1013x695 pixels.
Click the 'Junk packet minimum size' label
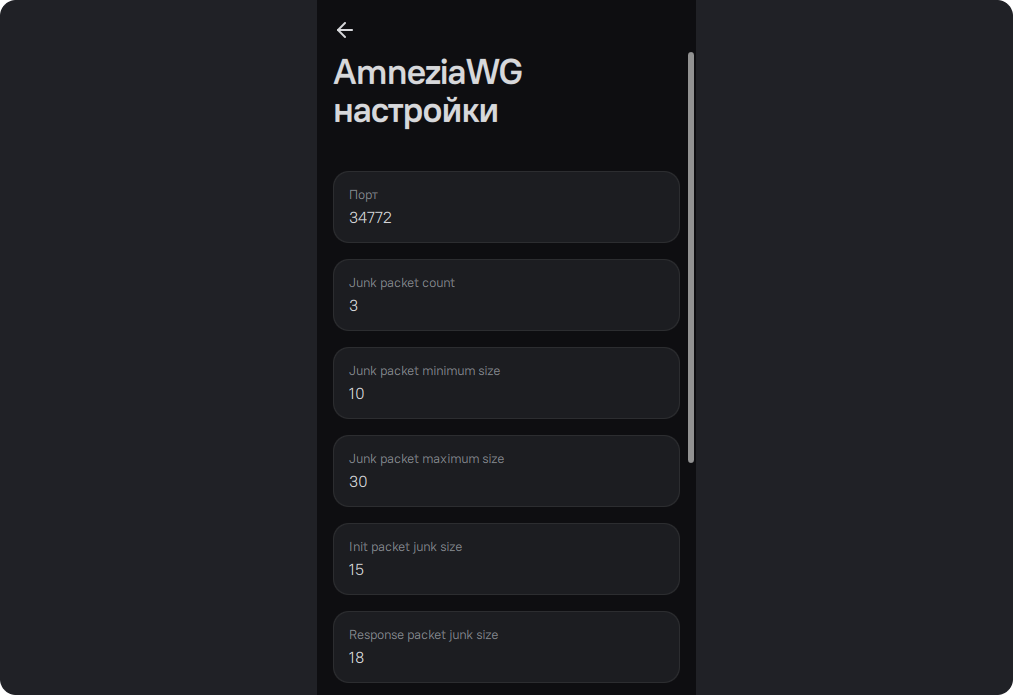pos(424,370)
